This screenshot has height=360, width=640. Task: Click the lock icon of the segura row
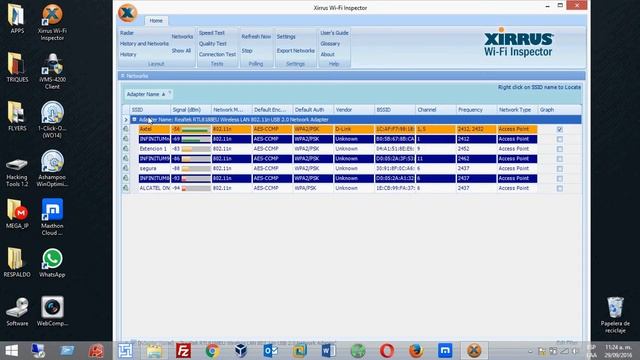coord(126,168)
